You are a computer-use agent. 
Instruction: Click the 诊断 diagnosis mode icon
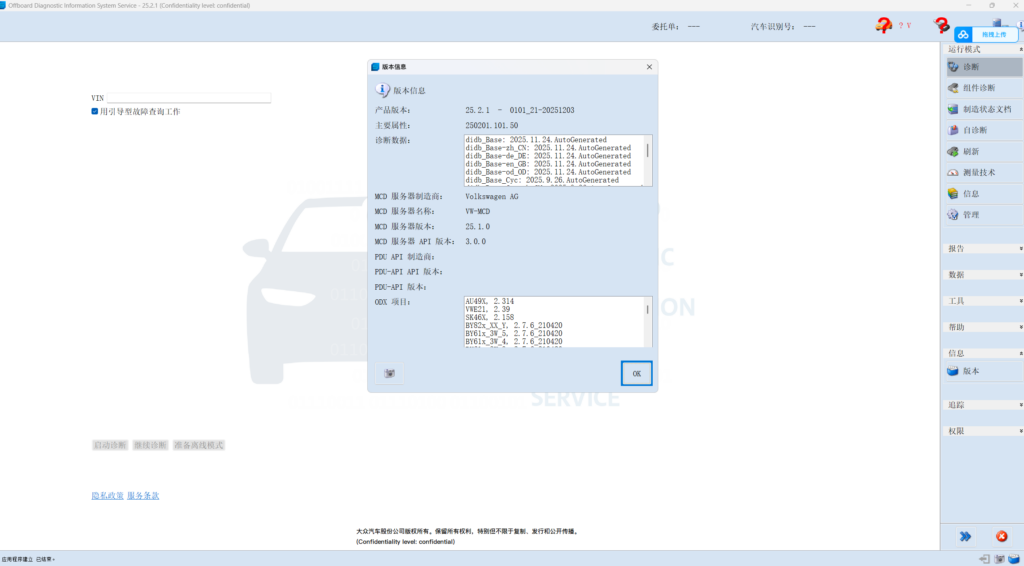(x=954, y=67)
